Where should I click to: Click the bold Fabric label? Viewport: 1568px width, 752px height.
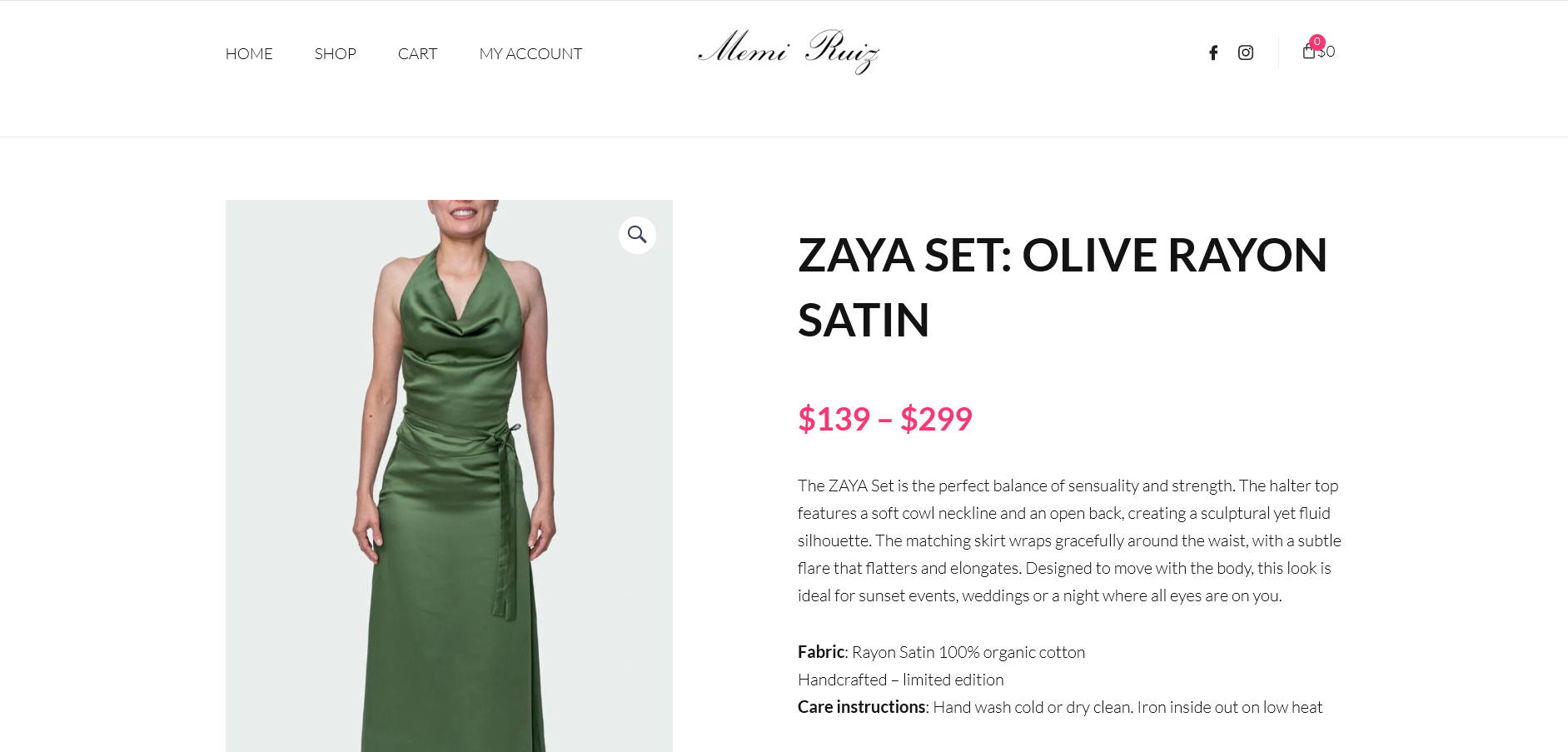821,652
